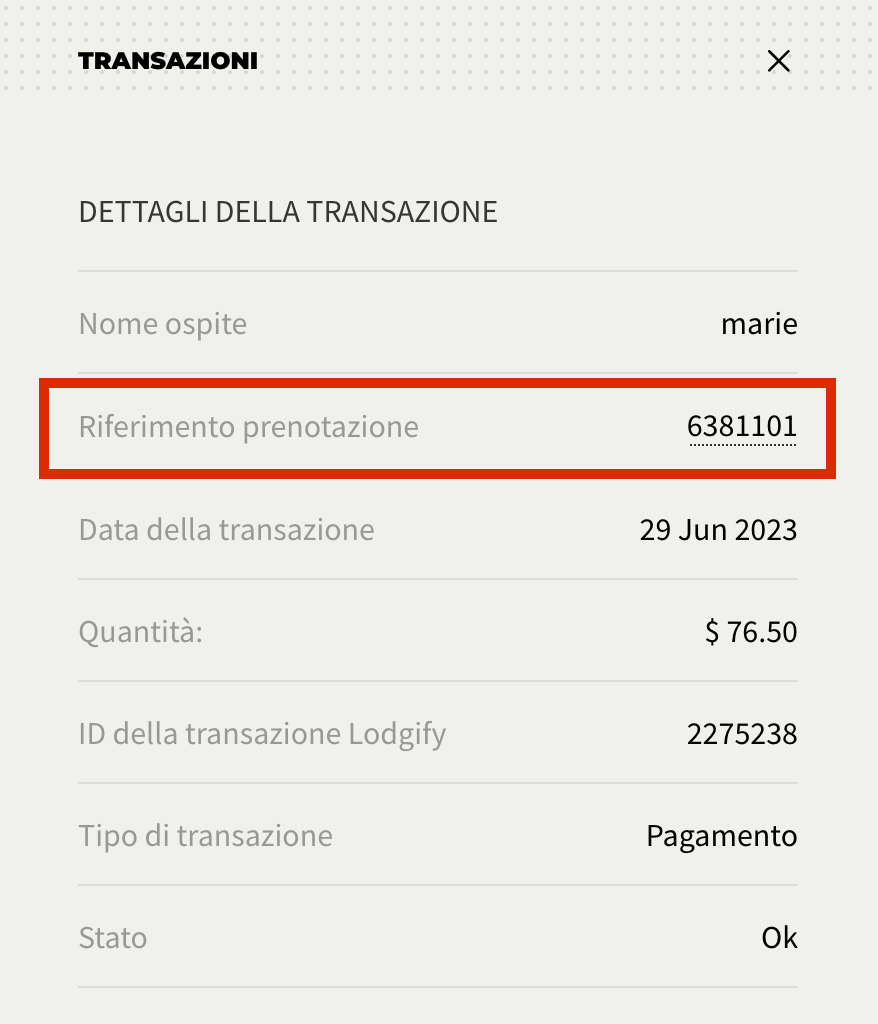Close the Transazioni panel
878x1024 pixels.
point(779,61)
